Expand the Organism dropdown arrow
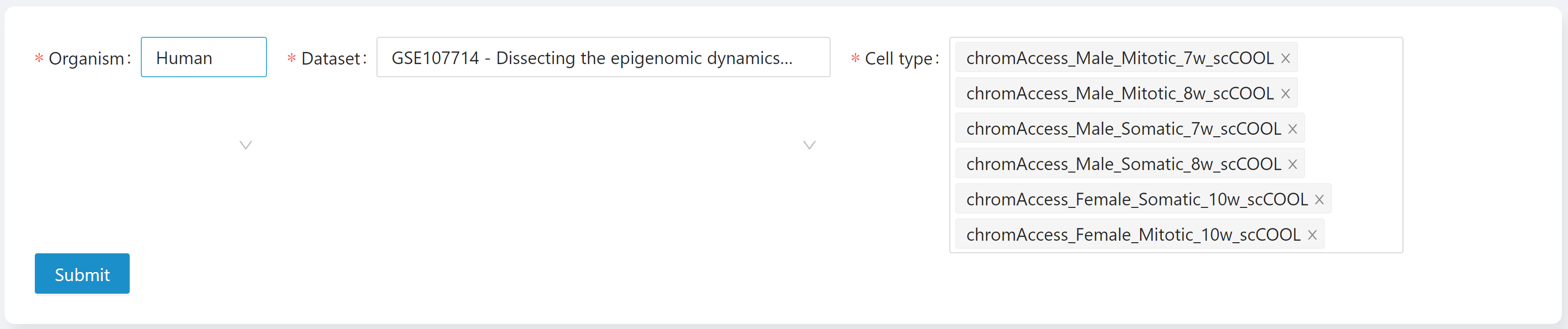The image size is (1568, 329). pos(245,145)
